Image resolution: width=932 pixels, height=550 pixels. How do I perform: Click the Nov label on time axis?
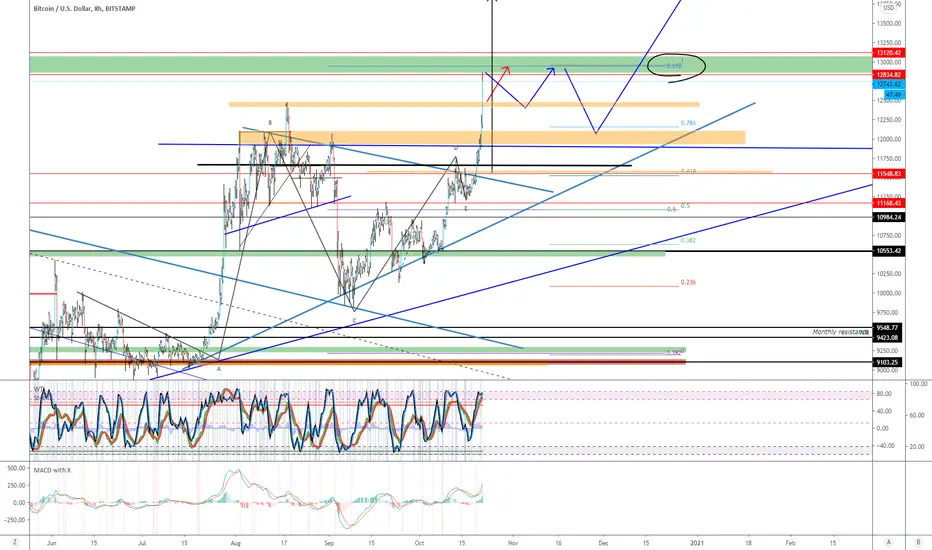(x=513, y=543)
